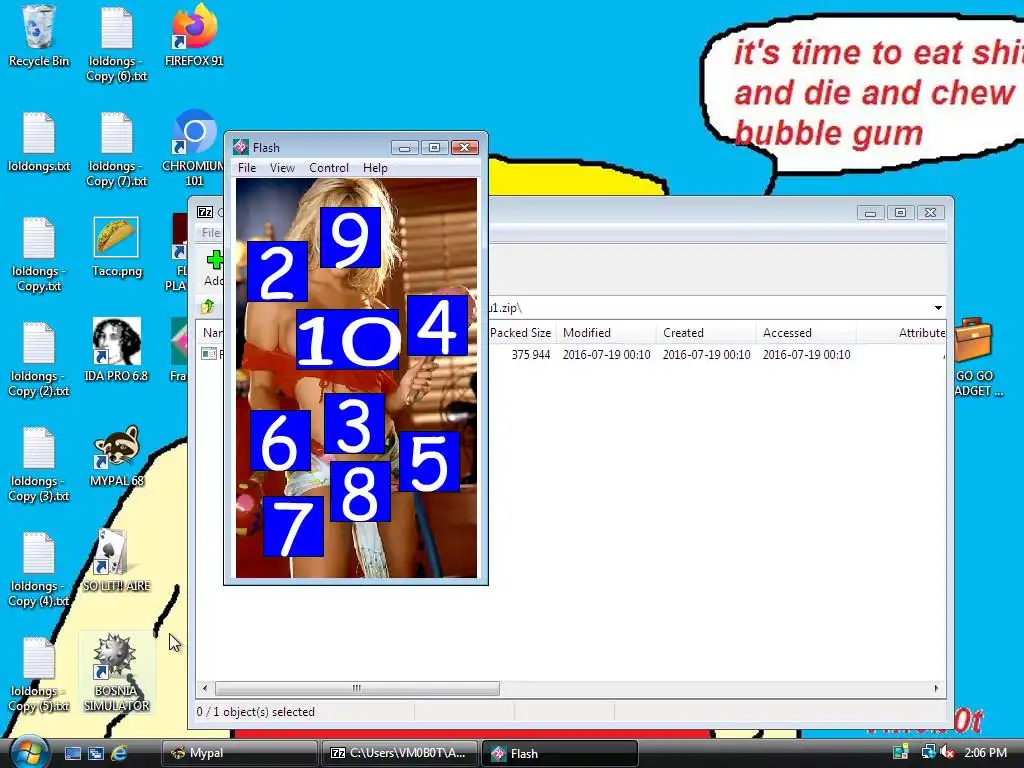Screen dimensions: 1024x768
Task: Open the File menu in Flash
Action: tap(247, 168)
